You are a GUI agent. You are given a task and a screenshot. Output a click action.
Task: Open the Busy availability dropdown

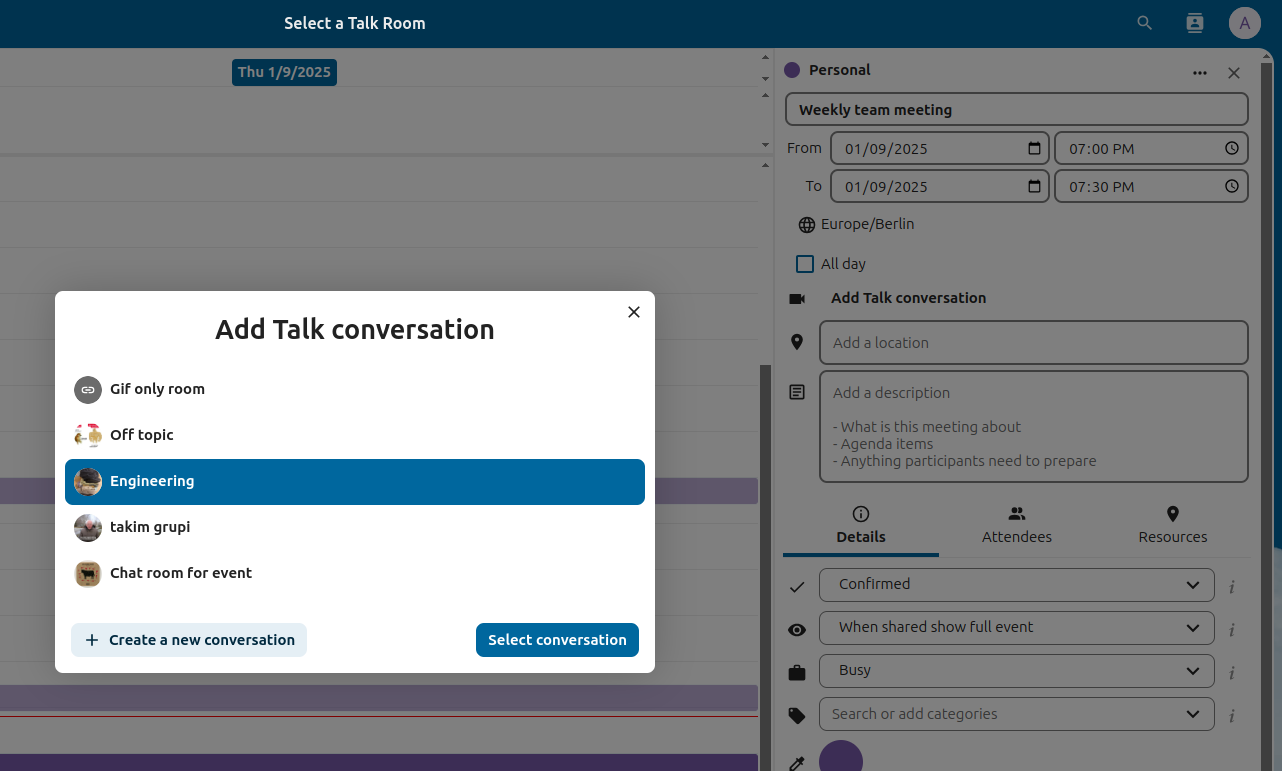(x=1016, y=670)
